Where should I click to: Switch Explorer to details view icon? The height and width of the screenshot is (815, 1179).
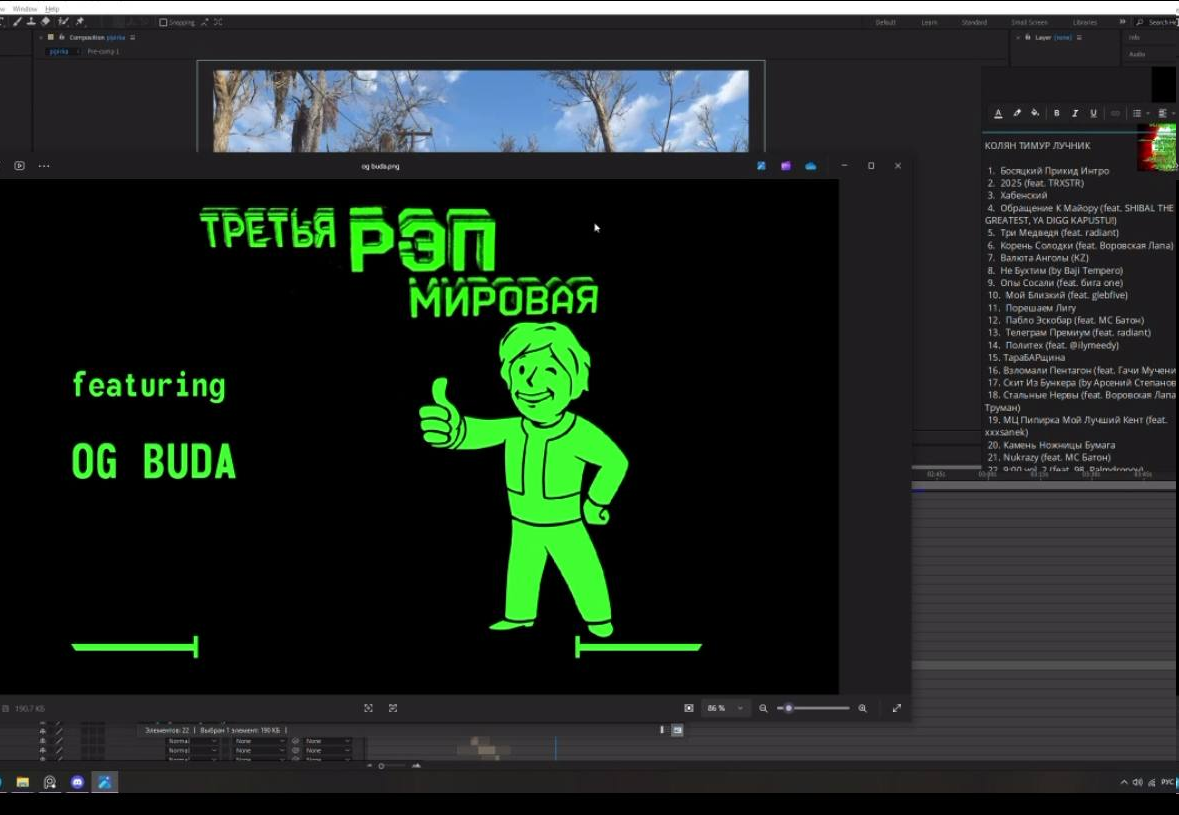662,730
